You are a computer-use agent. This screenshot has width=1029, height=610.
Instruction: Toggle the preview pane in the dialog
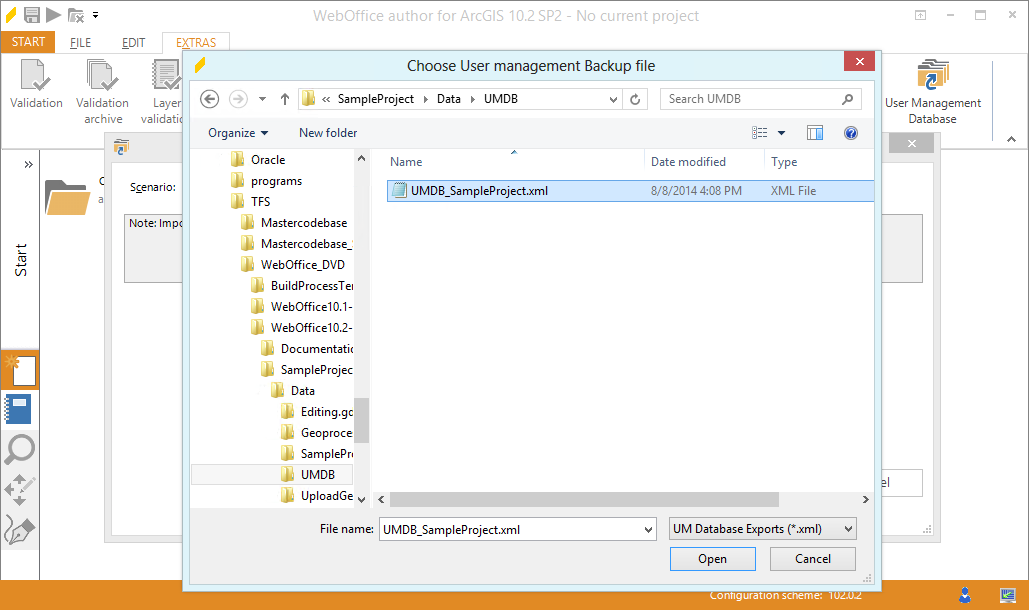coord(815,132)
